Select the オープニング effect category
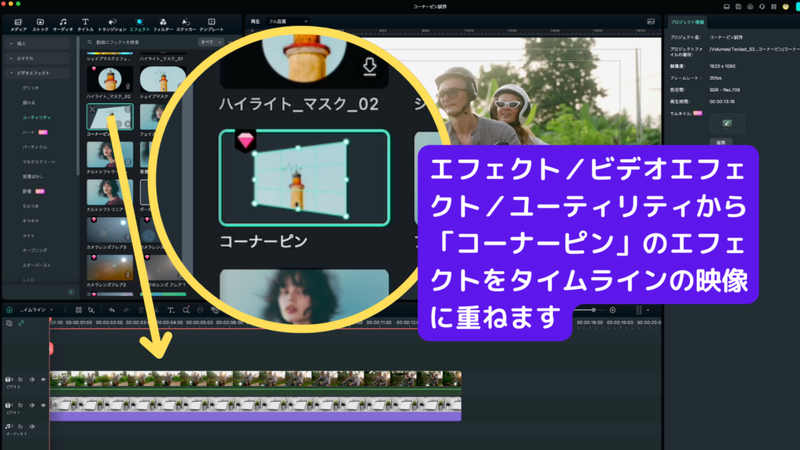 click(35, 251)
